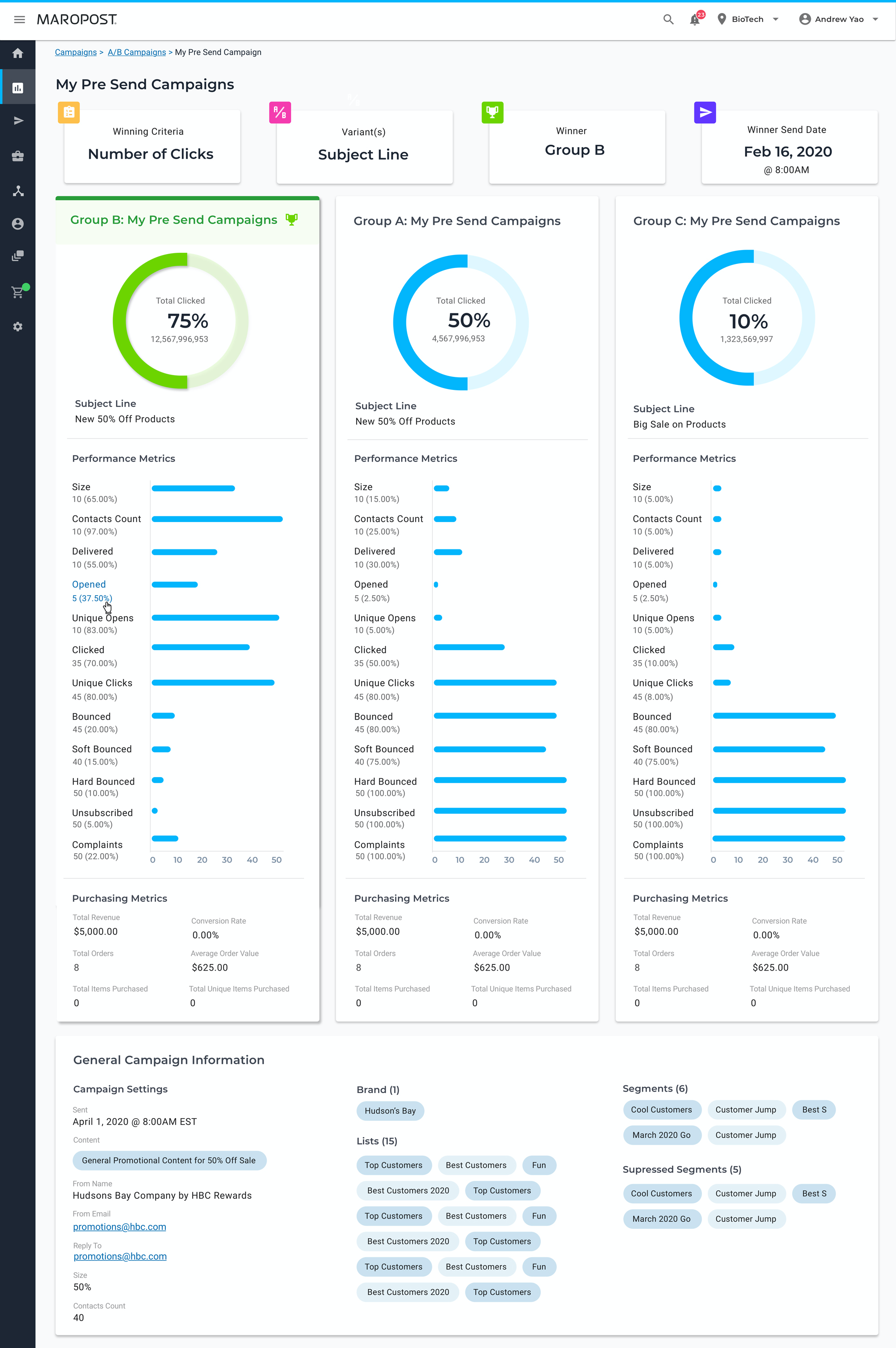Click Group B Total Clicked donut chart
The width and height of the screenshot is (896, 1348).
coord(181,320)
